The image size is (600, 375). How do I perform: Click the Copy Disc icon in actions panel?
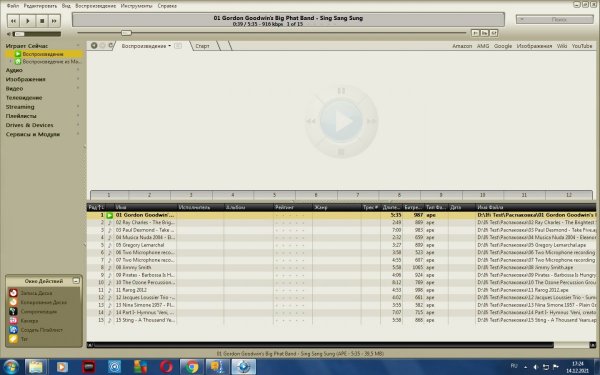click(13, 302)
